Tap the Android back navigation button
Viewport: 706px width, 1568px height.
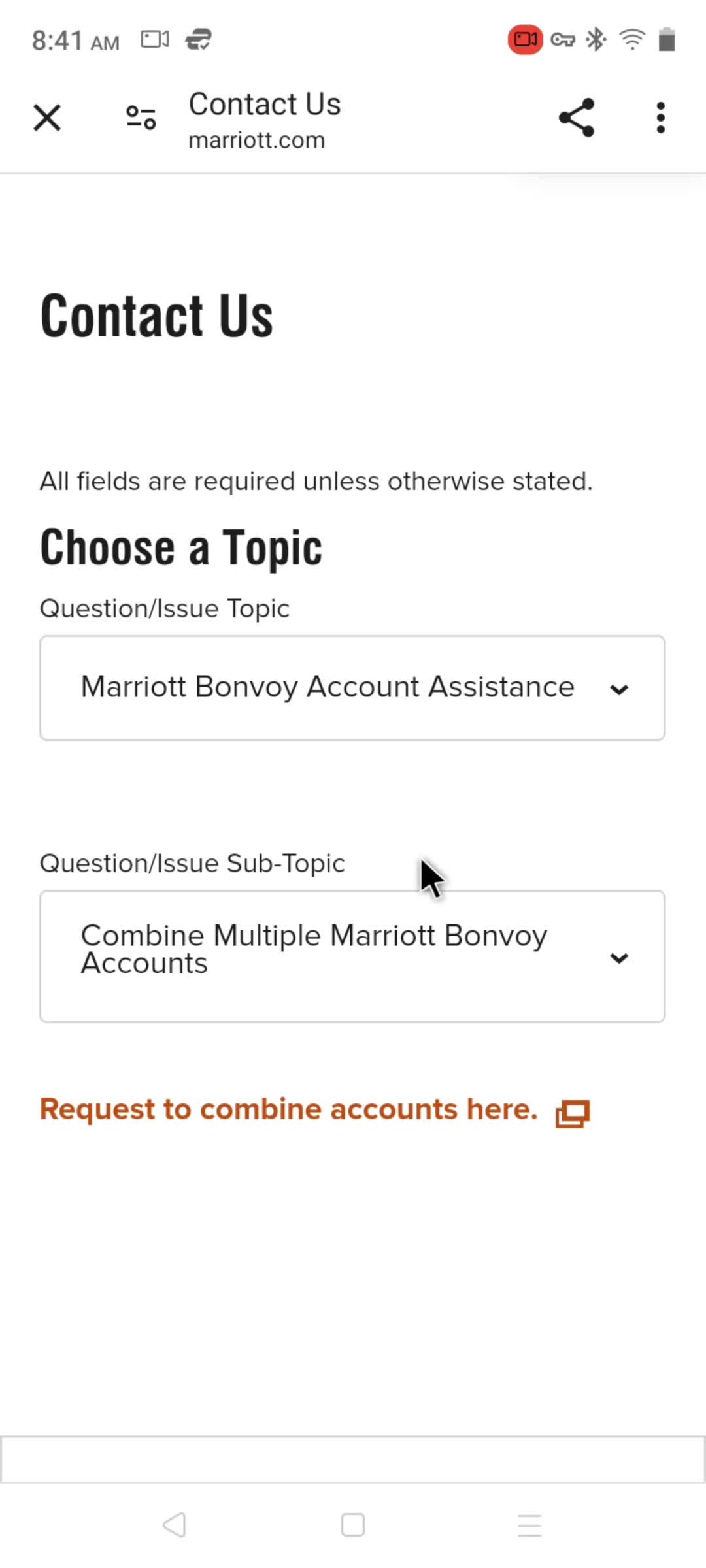point(175,1526)
